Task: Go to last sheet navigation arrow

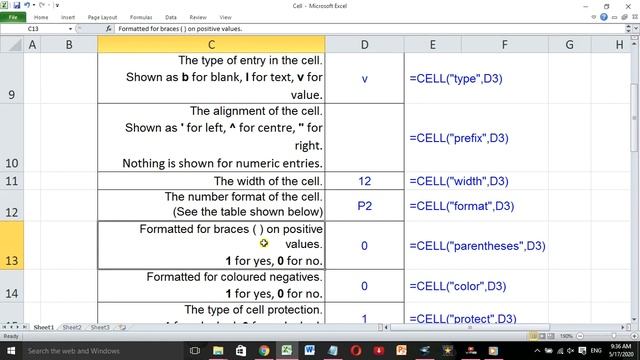Action: point(25,327)
